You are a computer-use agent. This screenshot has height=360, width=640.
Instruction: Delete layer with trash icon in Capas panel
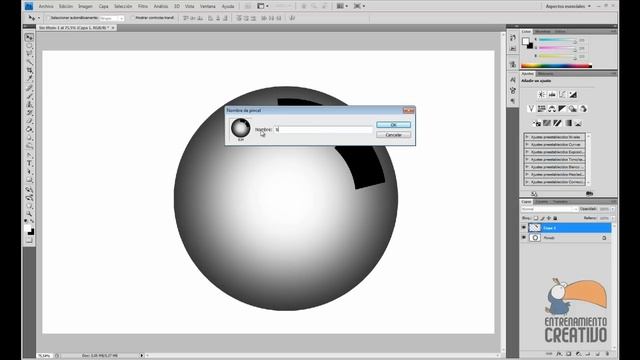(607, 354)
